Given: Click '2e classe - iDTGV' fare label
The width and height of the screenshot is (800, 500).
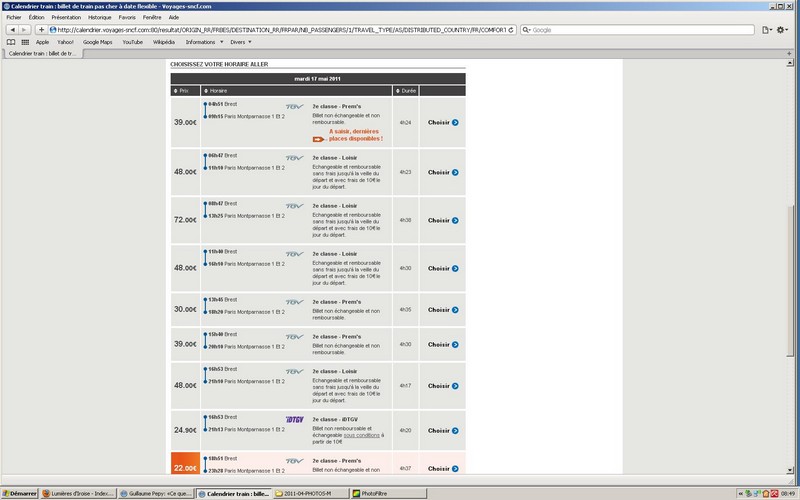Looking at the screenshot, I should [x=335, y=419].
